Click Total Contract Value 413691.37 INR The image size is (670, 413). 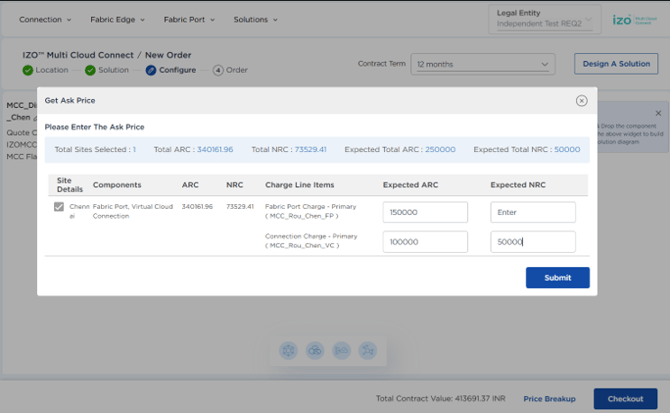click(441, 398)
